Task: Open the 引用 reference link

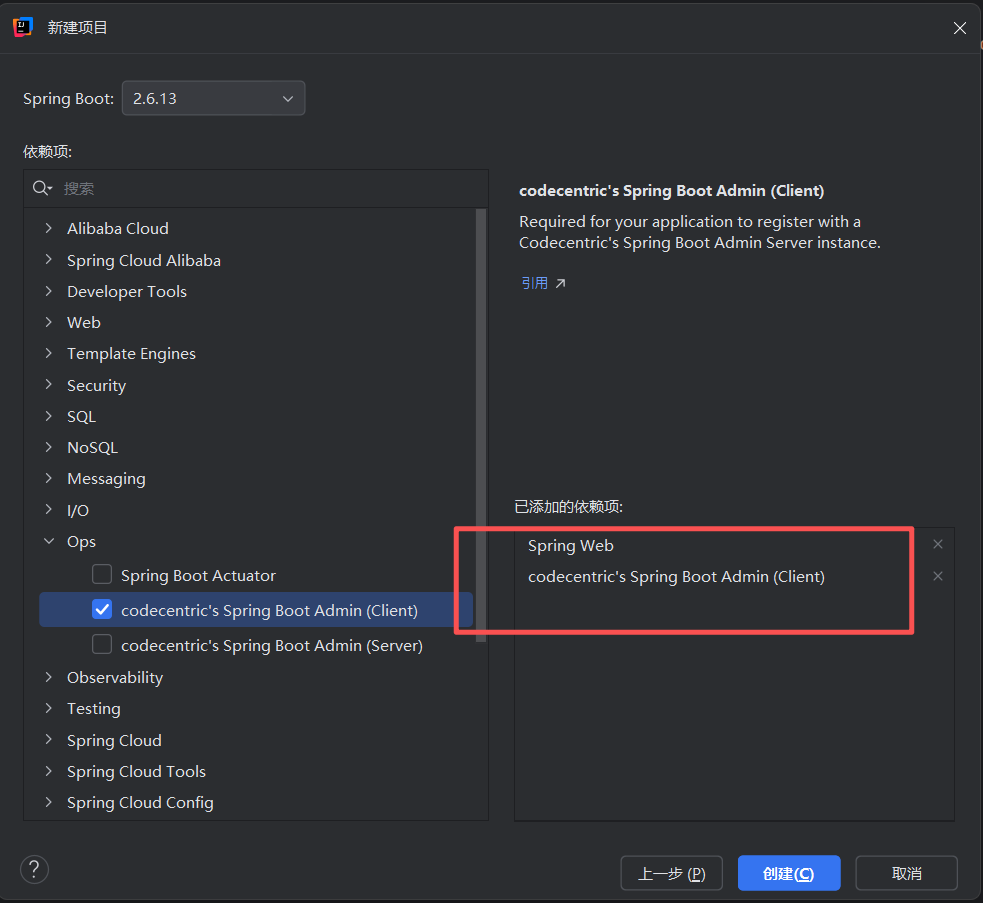Action: click(x=535, y=283)
